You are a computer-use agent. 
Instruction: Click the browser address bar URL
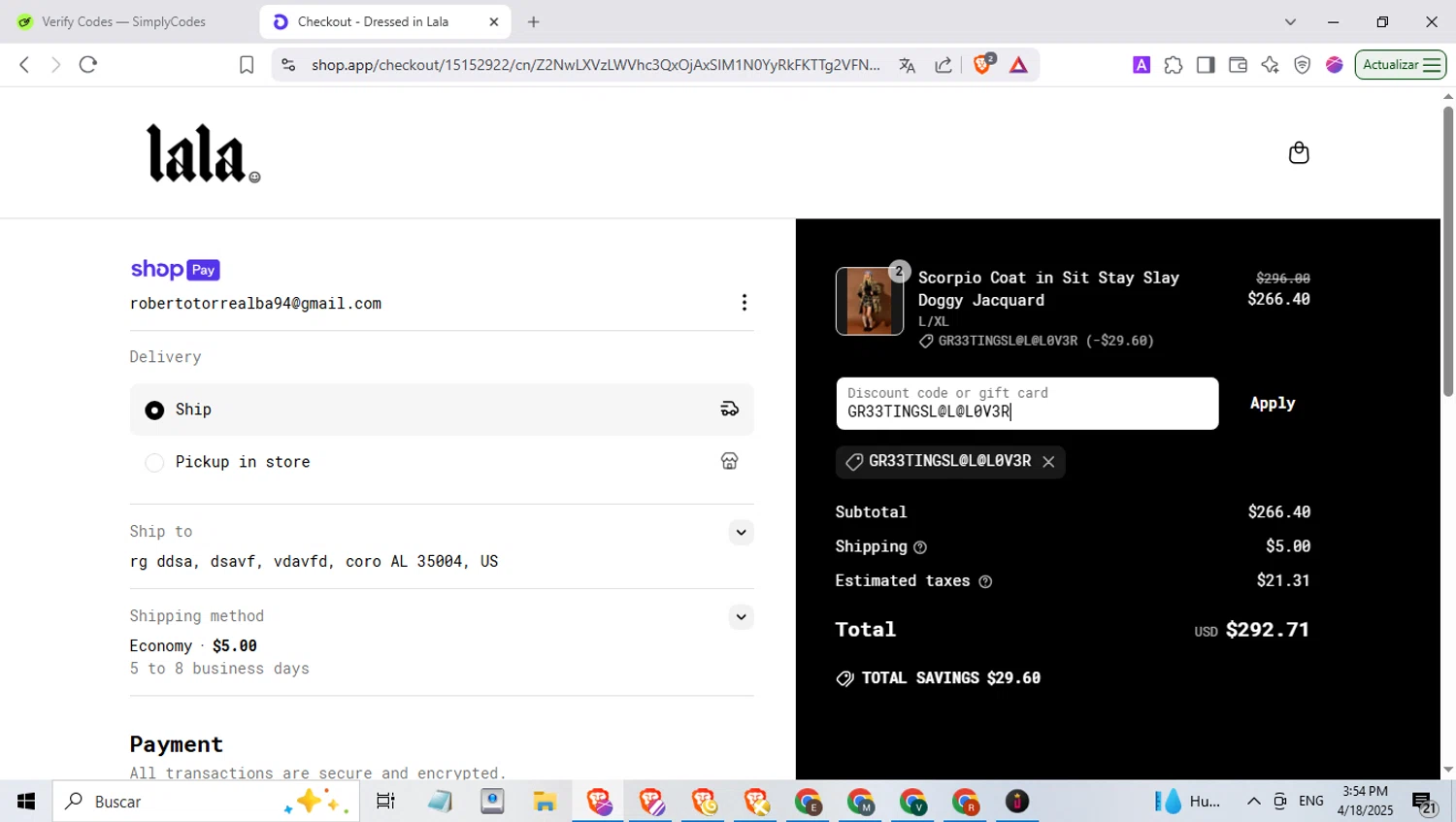595,65
